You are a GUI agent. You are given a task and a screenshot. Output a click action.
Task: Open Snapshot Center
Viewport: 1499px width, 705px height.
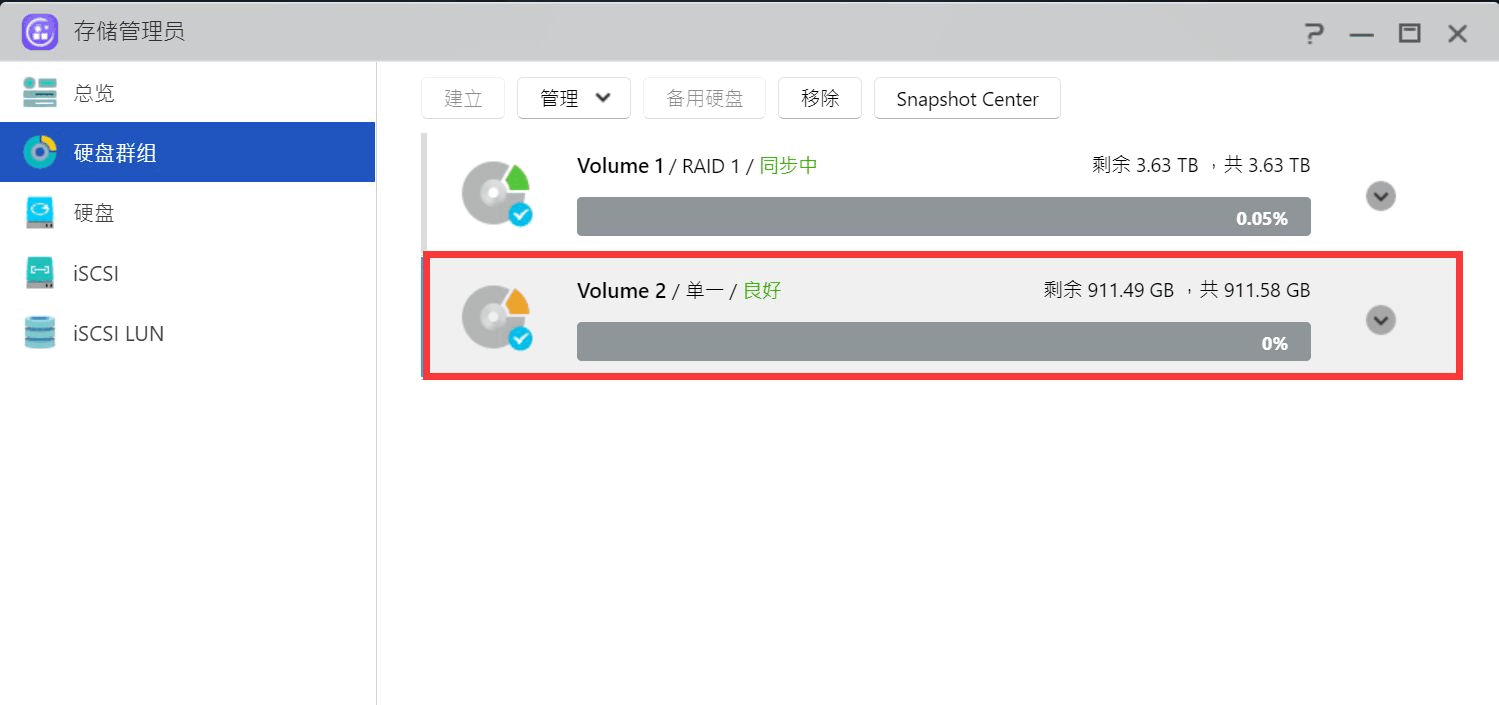click(967, 99)
